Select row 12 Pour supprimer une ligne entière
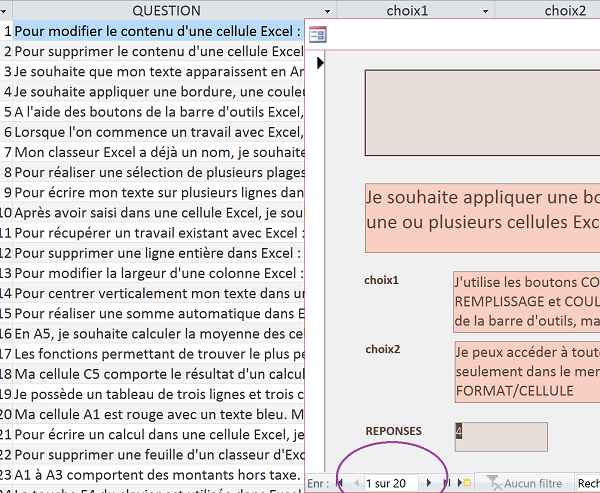The height and width of the screenshot is (493, 600). coord(158,253)
